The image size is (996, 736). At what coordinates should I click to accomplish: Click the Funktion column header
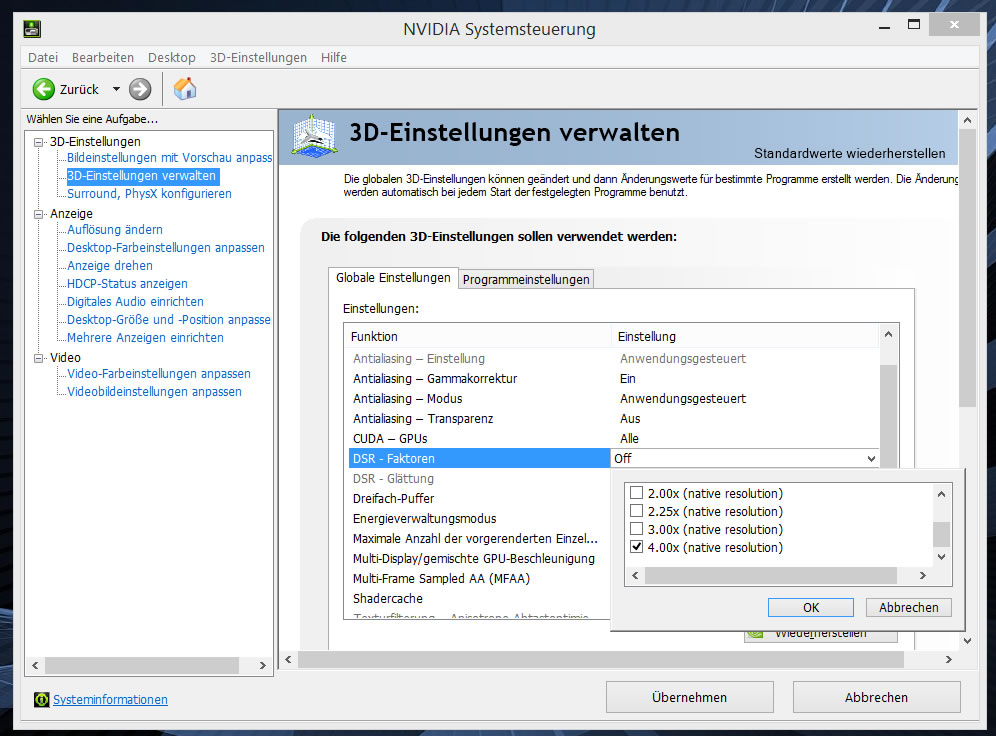click(x=479, y=337)
